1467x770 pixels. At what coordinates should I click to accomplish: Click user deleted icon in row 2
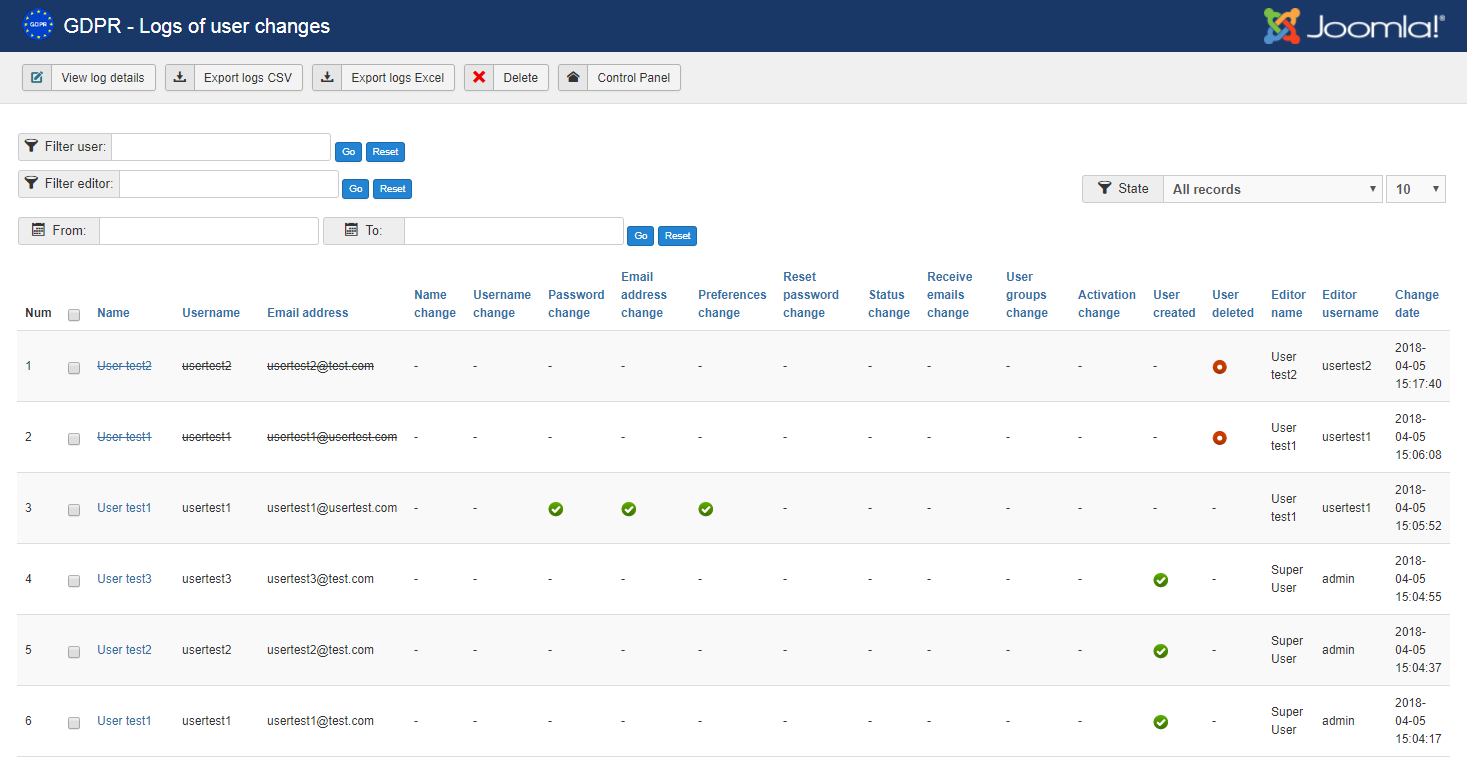pos(1219,438)
